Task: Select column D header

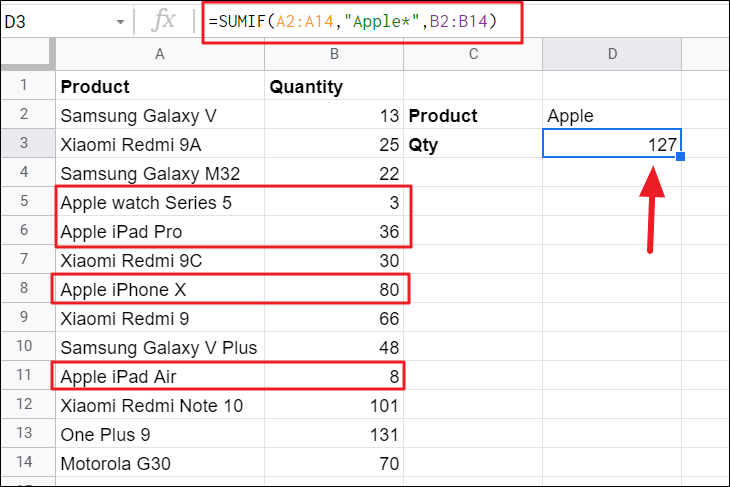Action: 612,56
